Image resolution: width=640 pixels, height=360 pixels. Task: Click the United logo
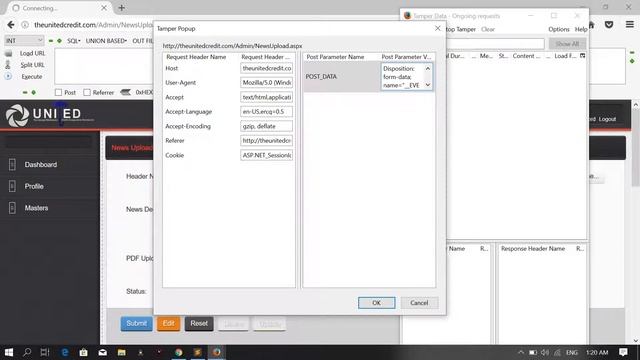pos(49,115)
